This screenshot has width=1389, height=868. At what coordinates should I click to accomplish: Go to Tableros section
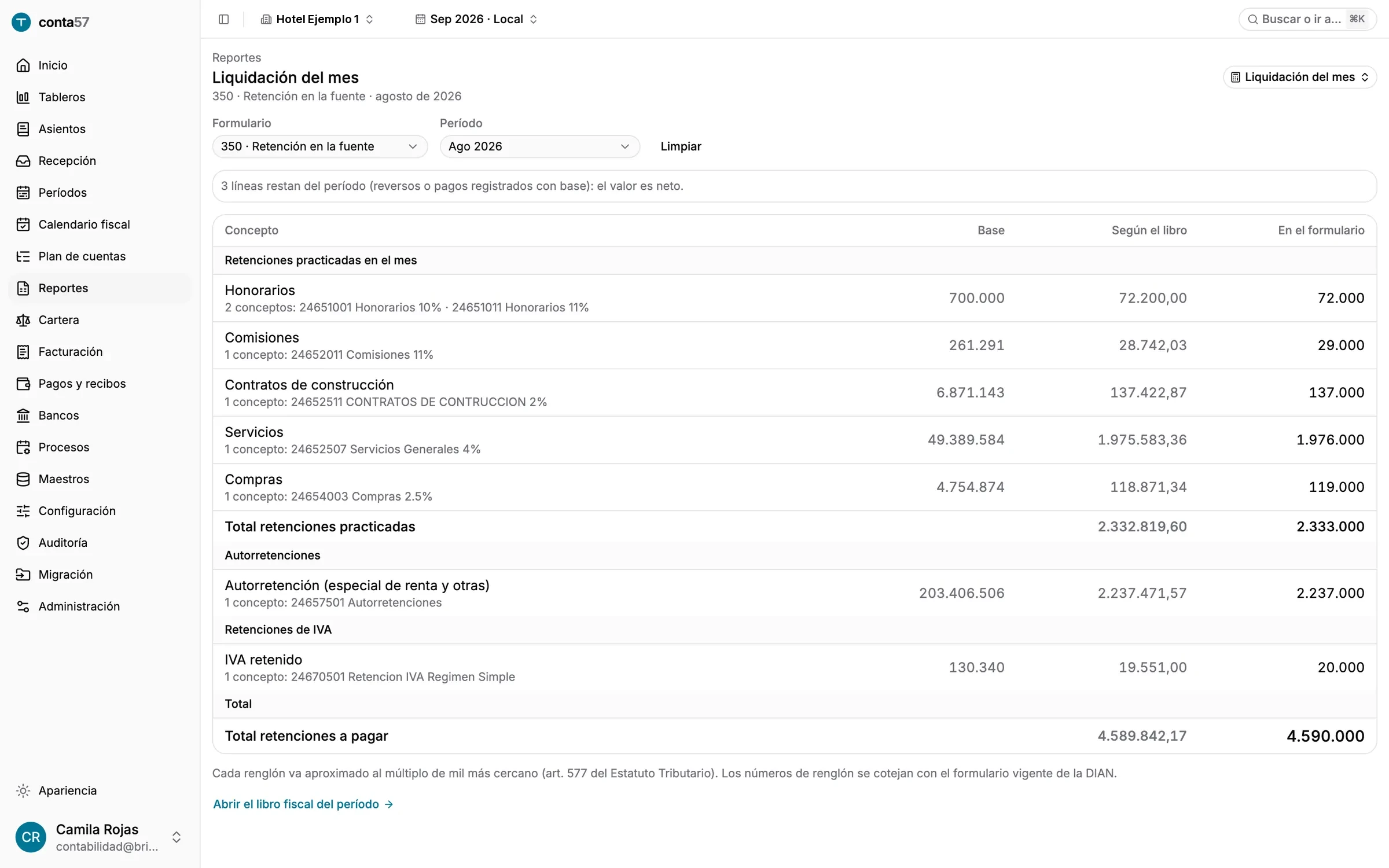(100, 97)
